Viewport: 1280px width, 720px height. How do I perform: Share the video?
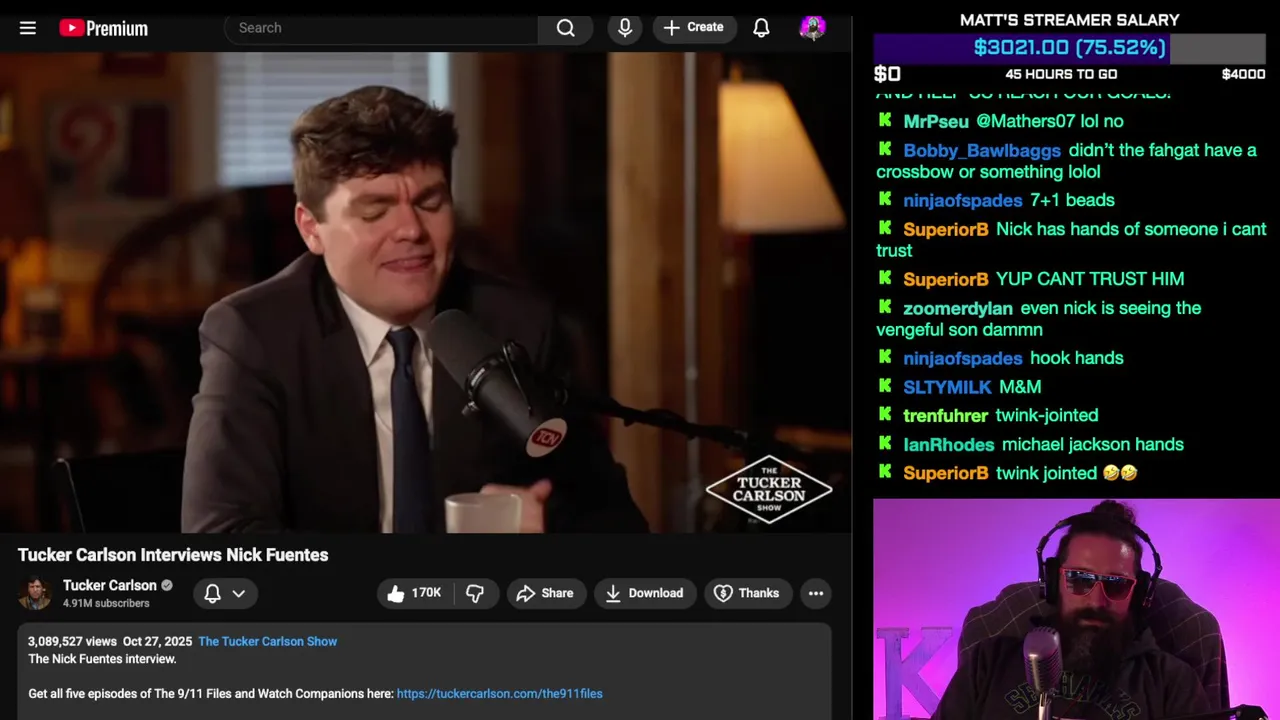(545, 593)
